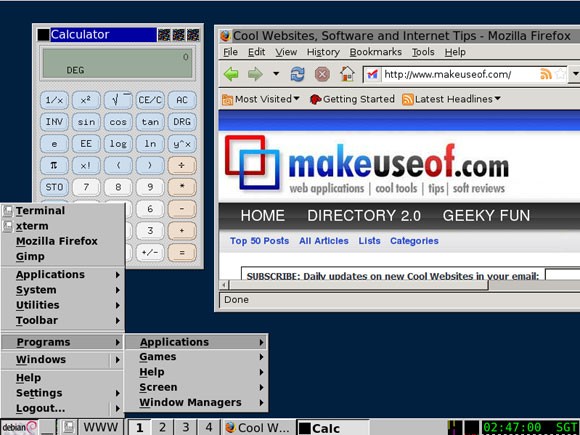Click the 1/x key on Calculator

tap(54, 100)
